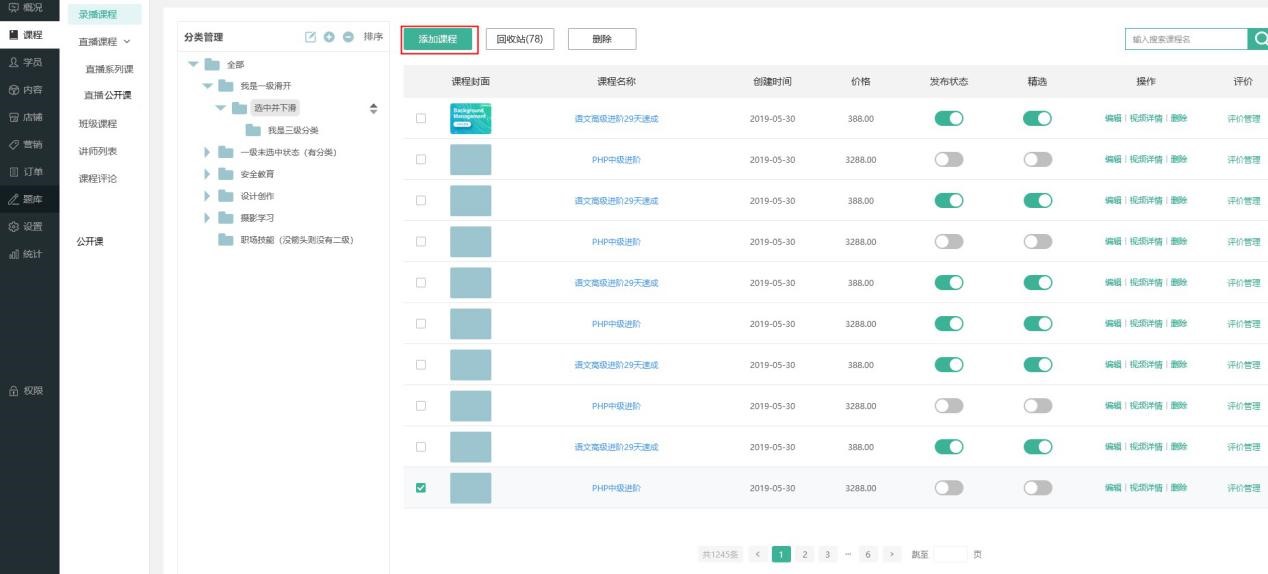Click the remove category minus icon

[x=347, y=37]
